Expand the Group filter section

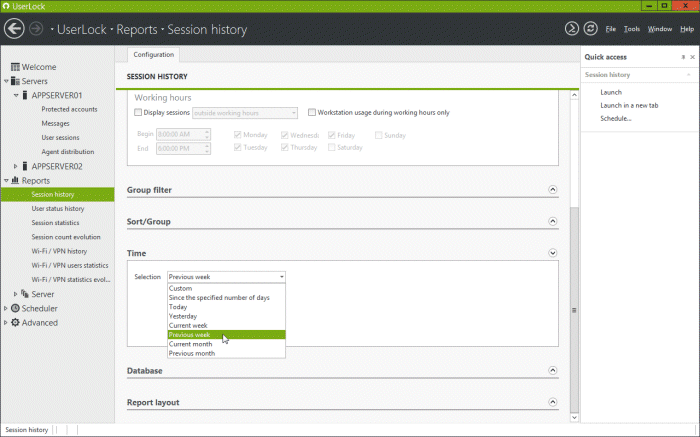pos(553,189)
